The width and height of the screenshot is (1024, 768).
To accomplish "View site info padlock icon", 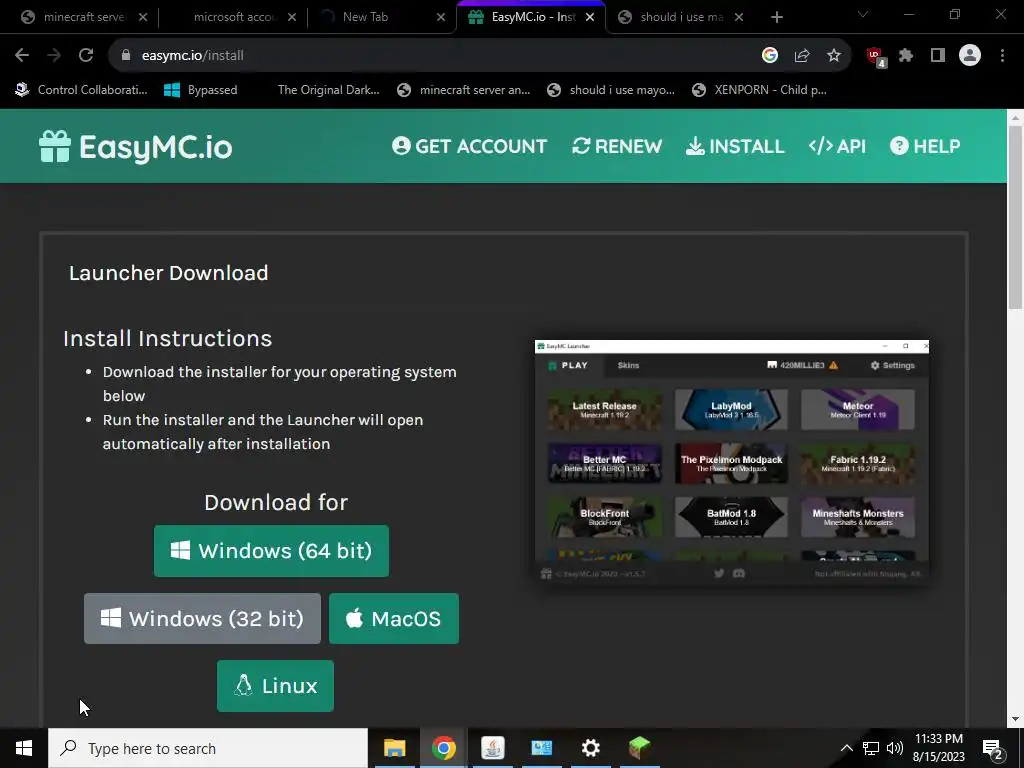I will point(125,56).
